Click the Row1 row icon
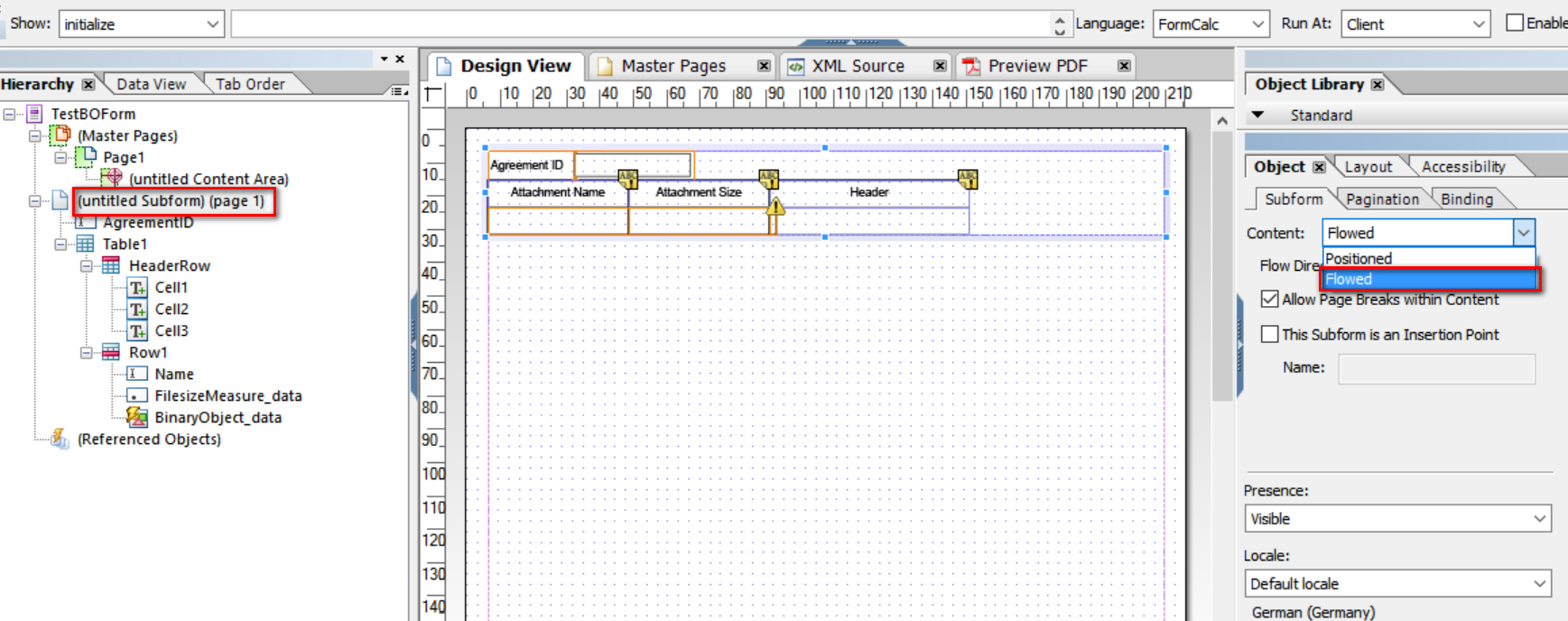Viewport: 1568px width, 621px height. click(x=111, y=352)
